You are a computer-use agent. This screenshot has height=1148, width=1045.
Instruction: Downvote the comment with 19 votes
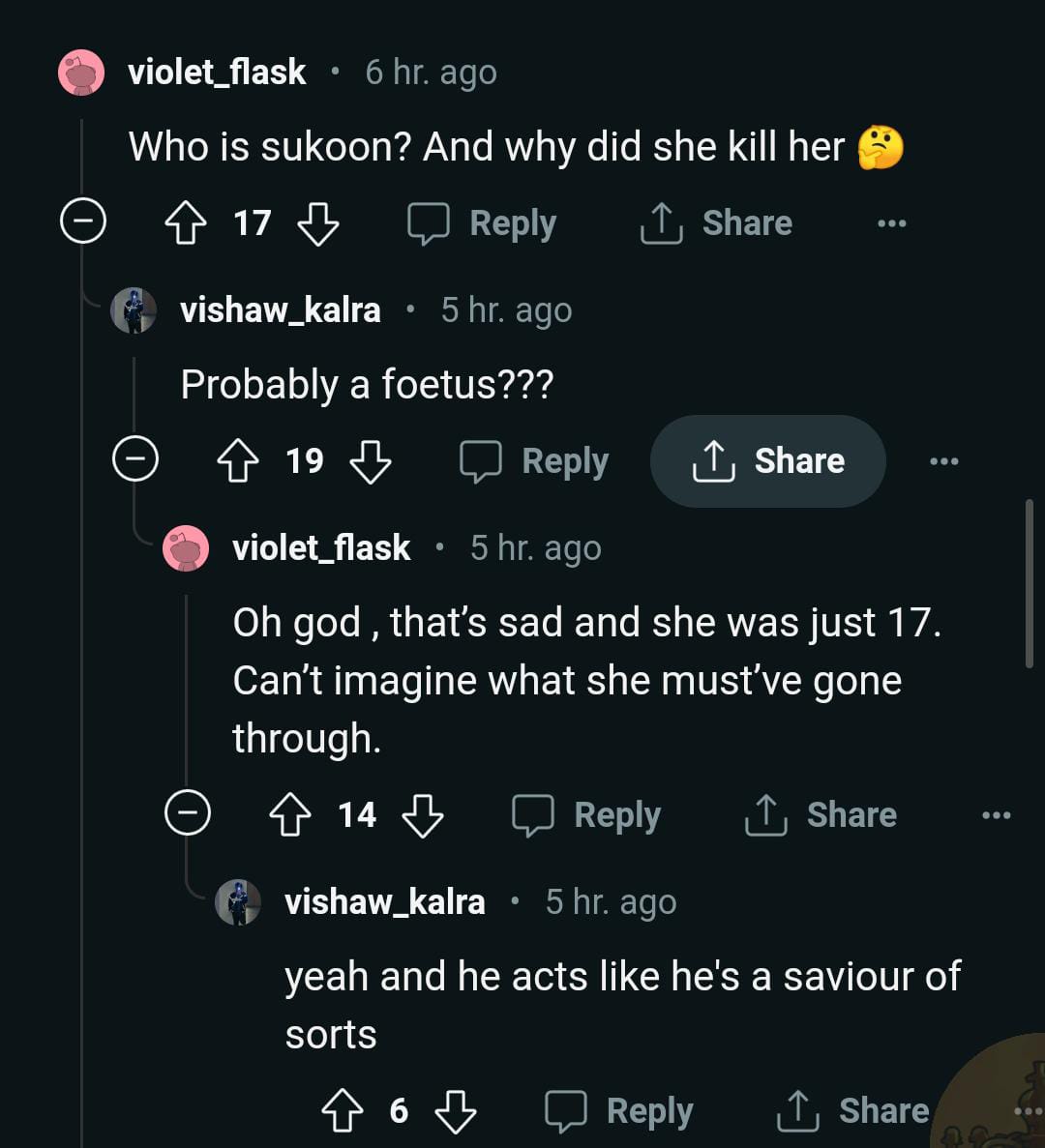pyautogui.click(x=370, y=461)
